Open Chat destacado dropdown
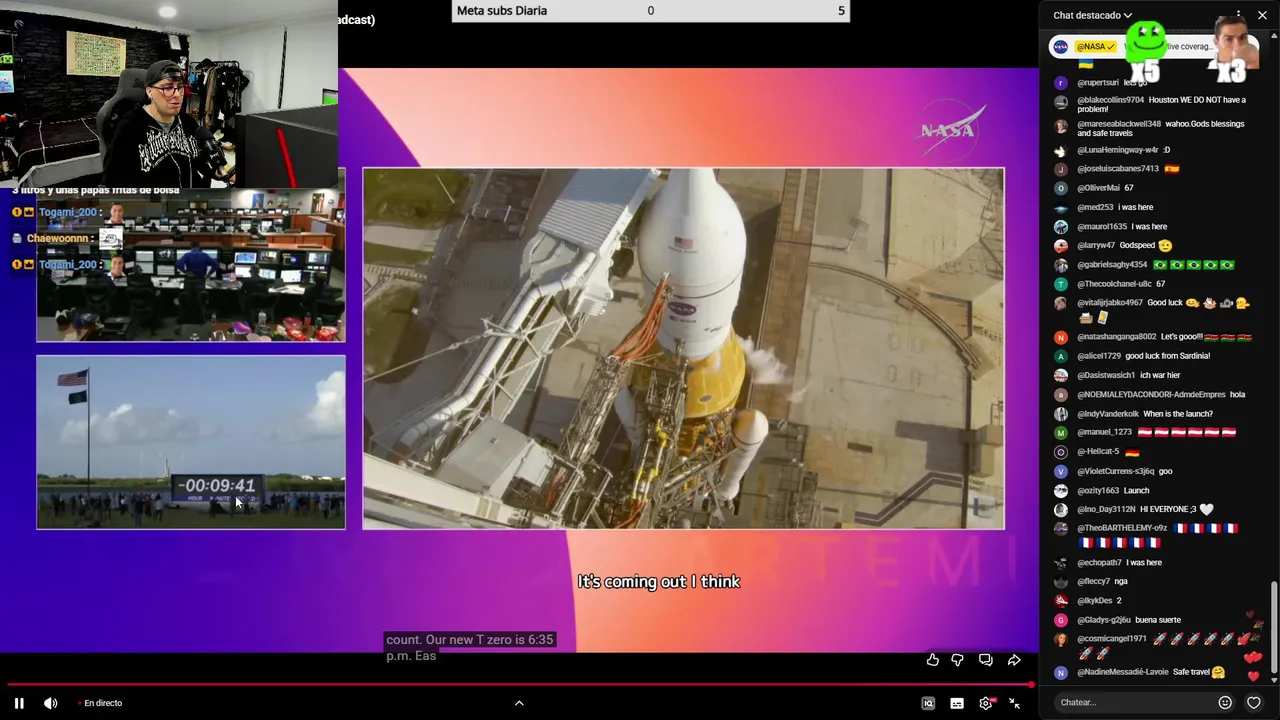The image size is (1280, 720). tap(1093, 15)
